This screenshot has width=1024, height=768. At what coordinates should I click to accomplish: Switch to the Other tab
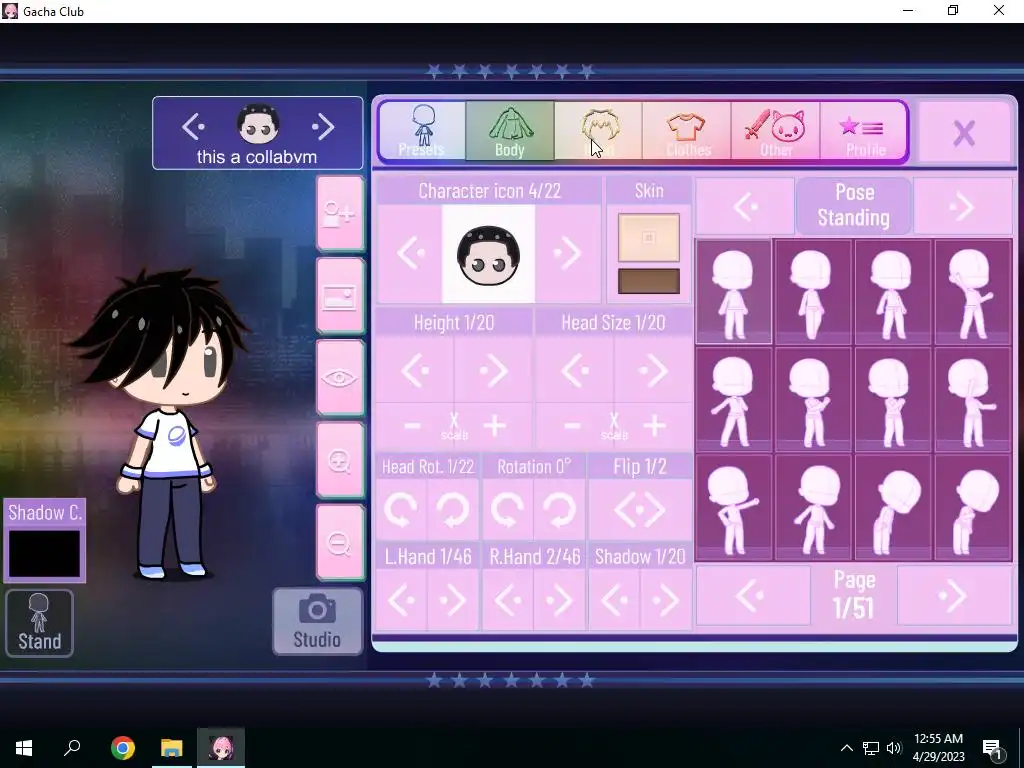[x=776, y=131]
